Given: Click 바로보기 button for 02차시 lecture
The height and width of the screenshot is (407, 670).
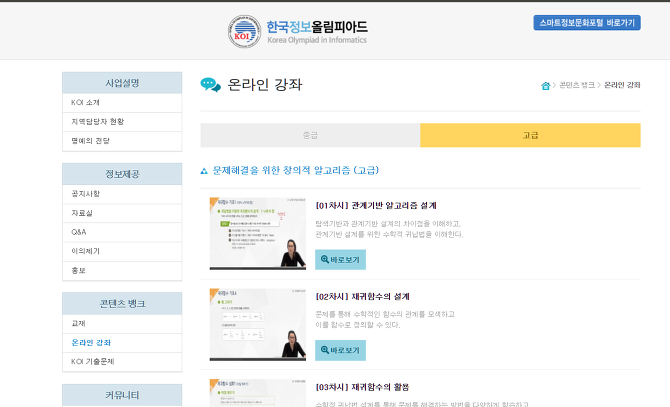Looking at the screenshot, I should [x=341, y=350].
